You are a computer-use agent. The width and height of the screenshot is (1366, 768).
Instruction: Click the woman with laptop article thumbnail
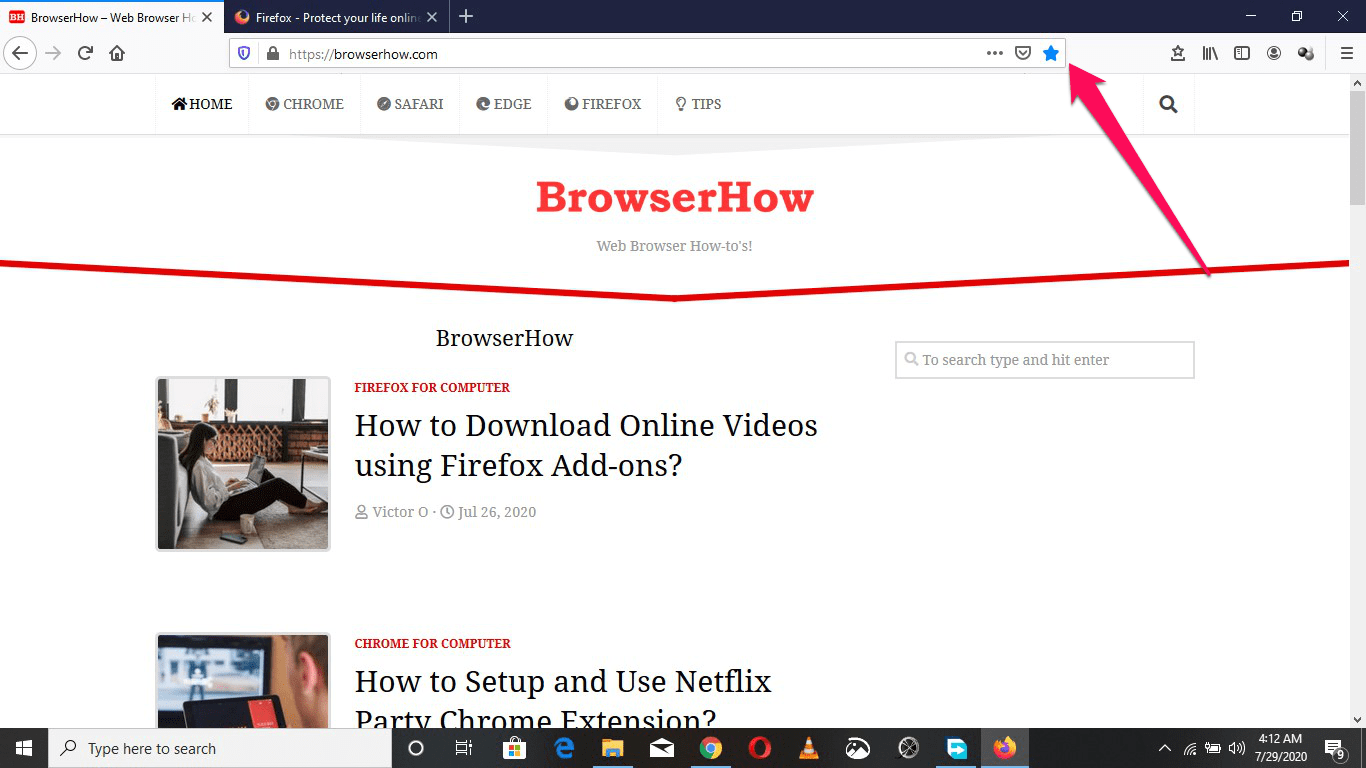tap(243, 464)
